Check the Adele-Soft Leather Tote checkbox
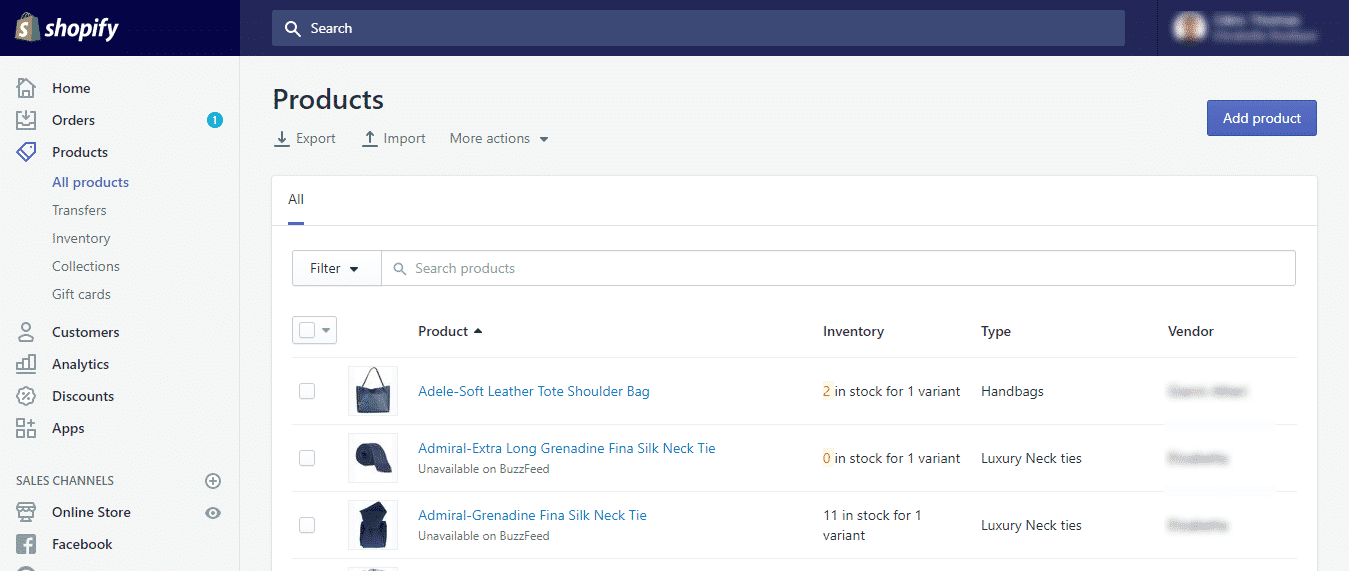This screenshot has width=1349, height=571. click(x=307, y=391)
